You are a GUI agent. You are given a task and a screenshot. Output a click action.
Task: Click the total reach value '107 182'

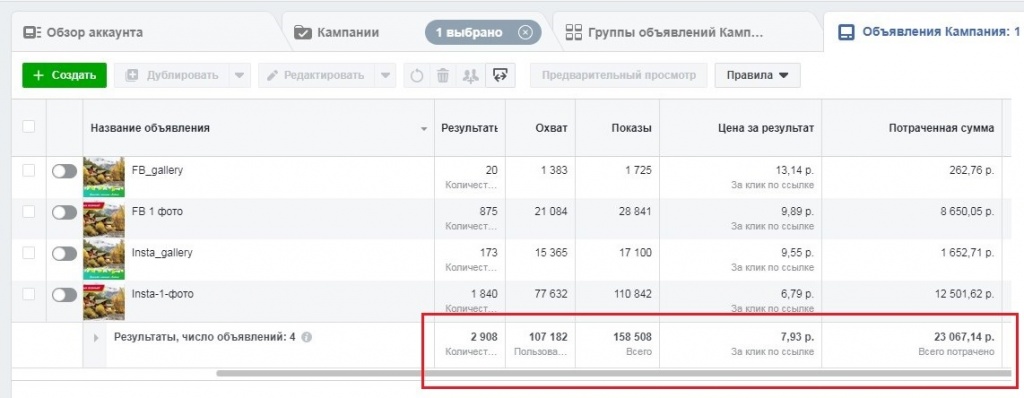547,337
